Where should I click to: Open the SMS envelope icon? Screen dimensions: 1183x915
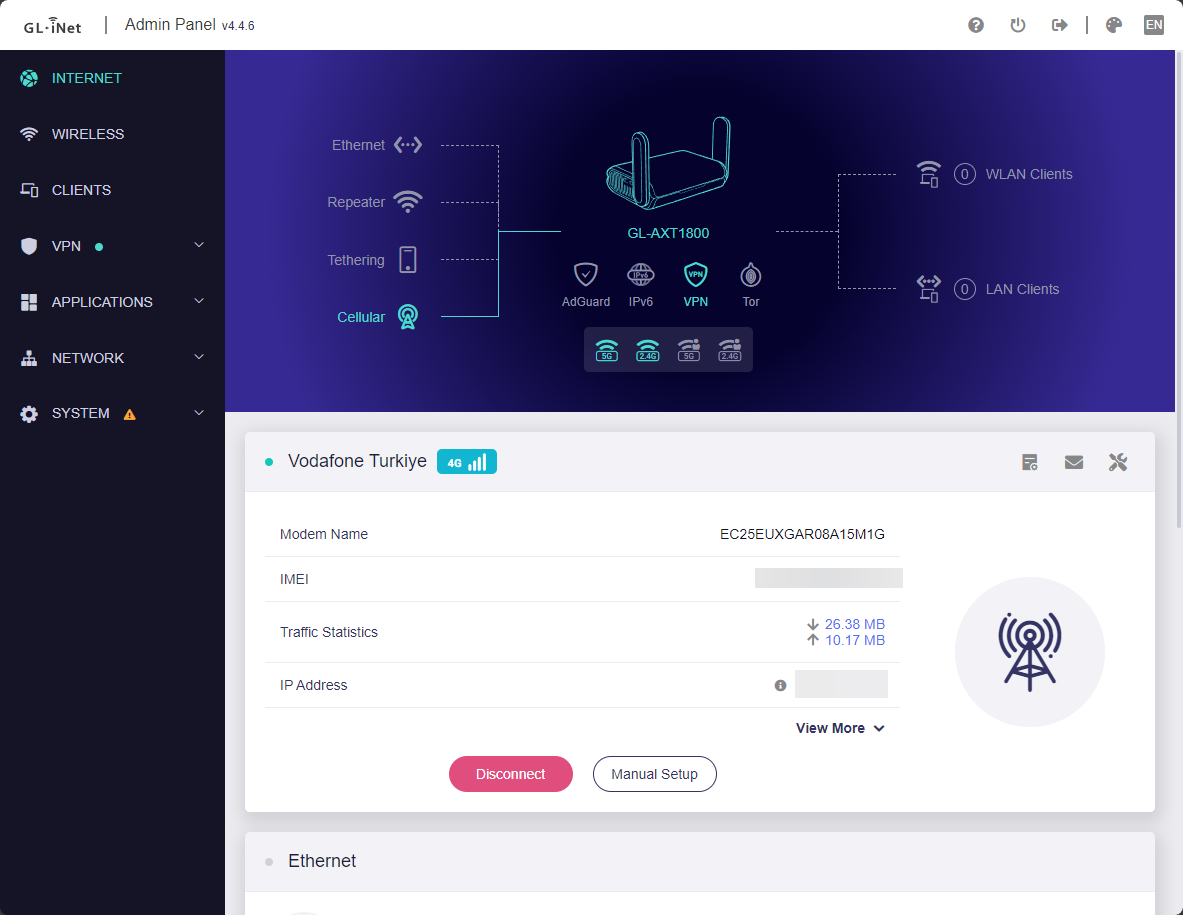[1074, 462]
